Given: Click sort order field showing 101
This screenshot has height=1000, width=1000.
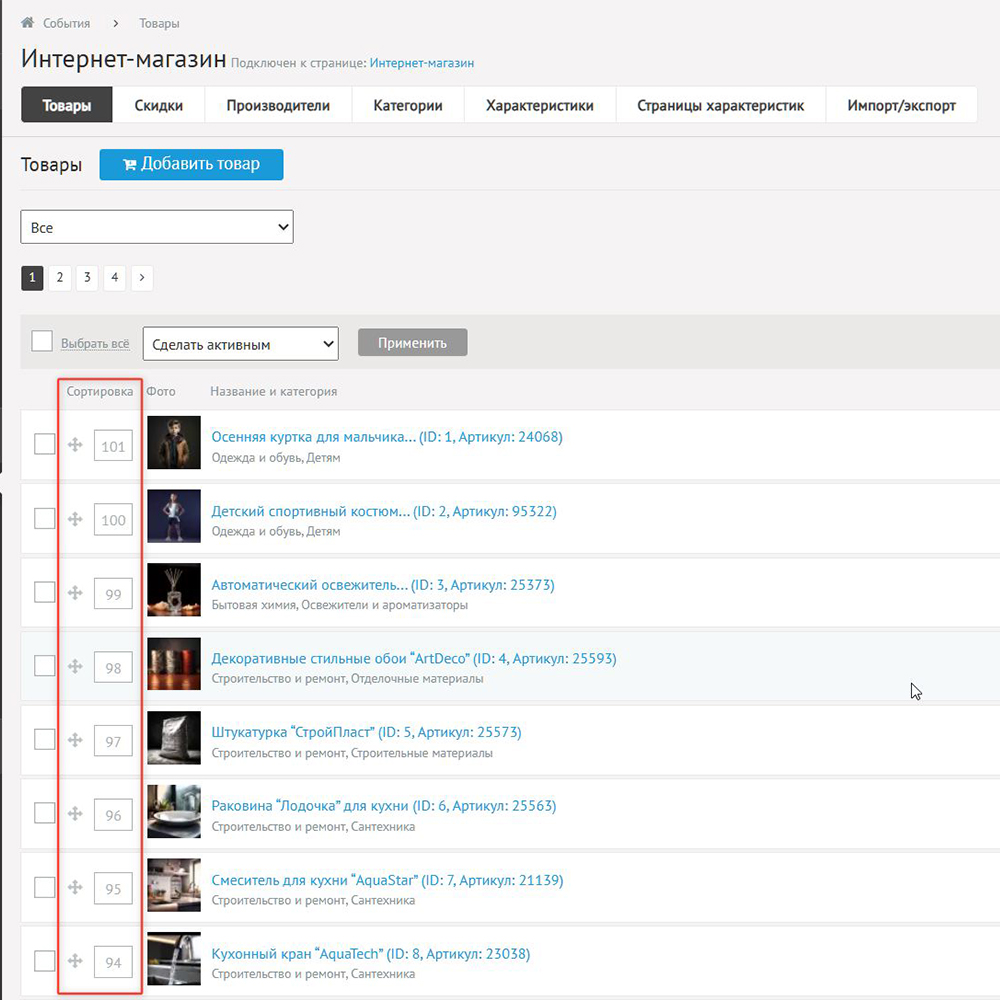Looking at the screenshot, I should coord(113,446).
